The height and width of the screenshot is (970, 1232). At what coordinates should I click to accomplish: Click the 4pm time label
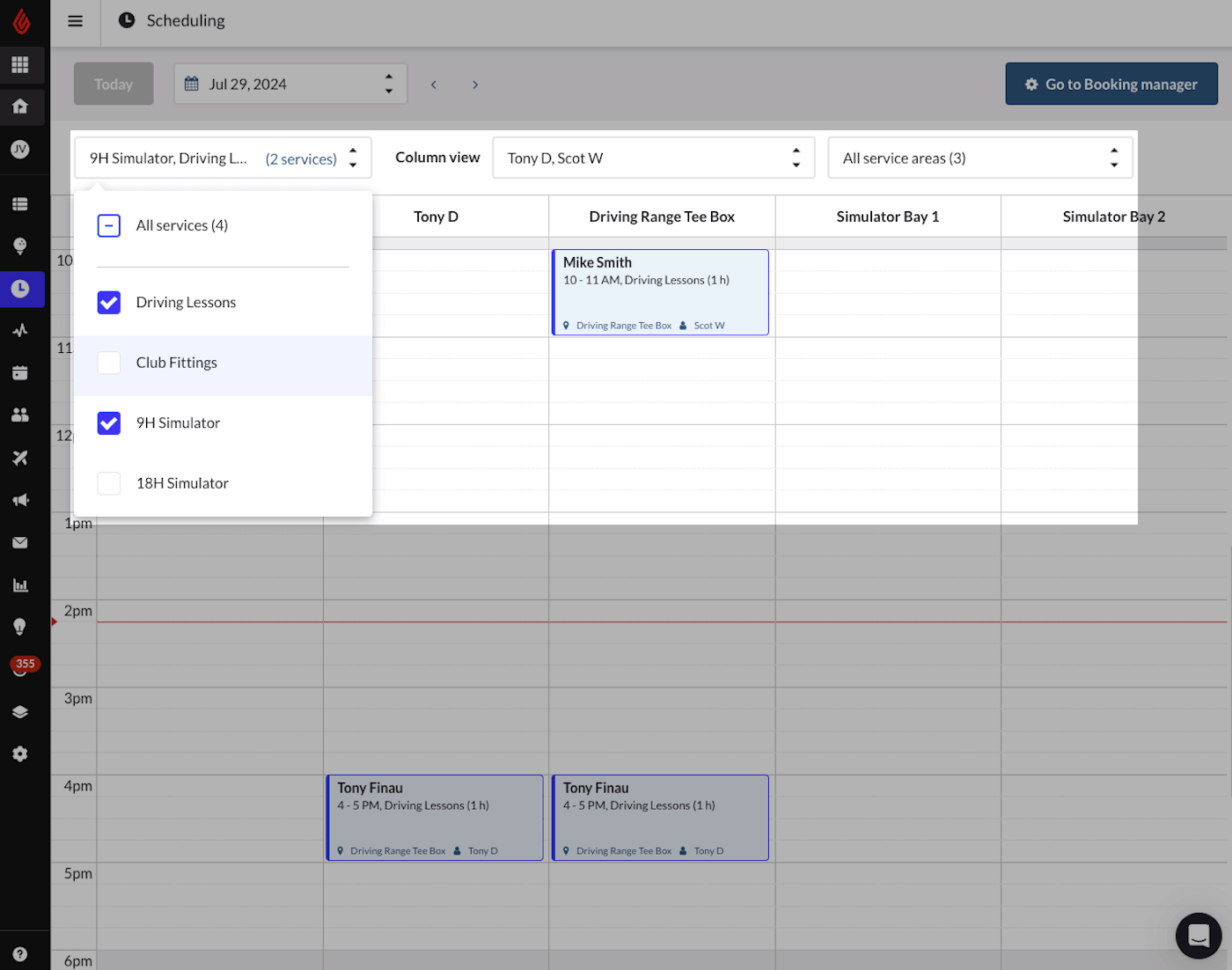point(77,786)
